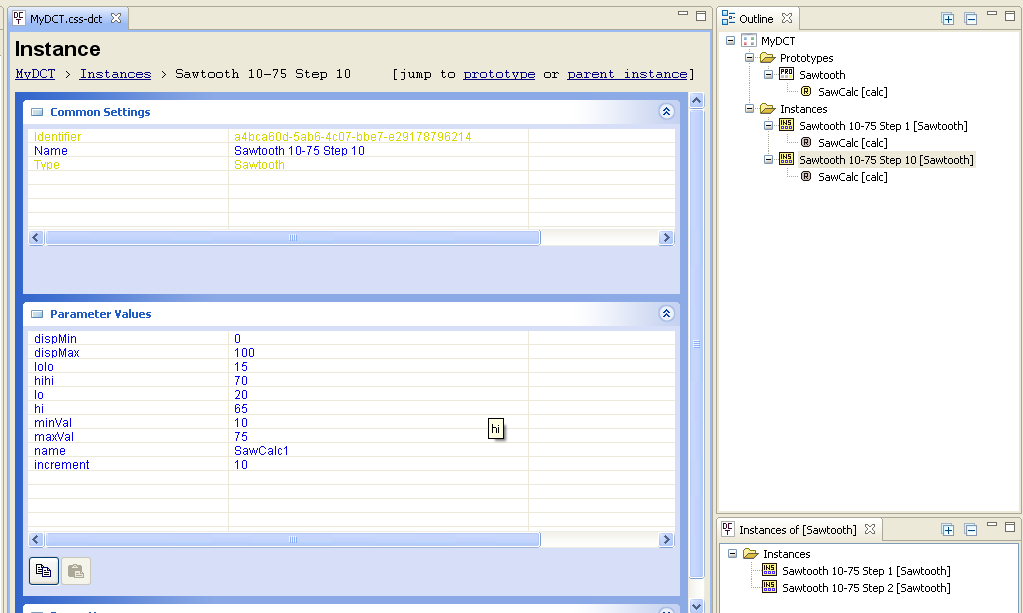
Task: Click the Common Settings horizontal scrollbar right arrow
Action: pos(667,238)
